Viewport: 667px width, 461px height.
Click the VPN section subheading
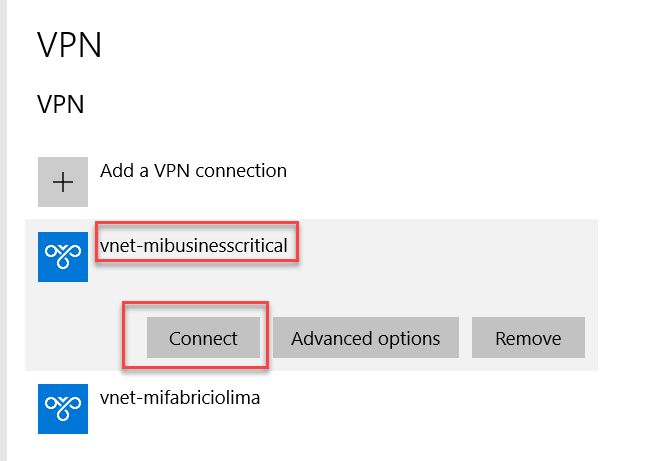(60, 104)
